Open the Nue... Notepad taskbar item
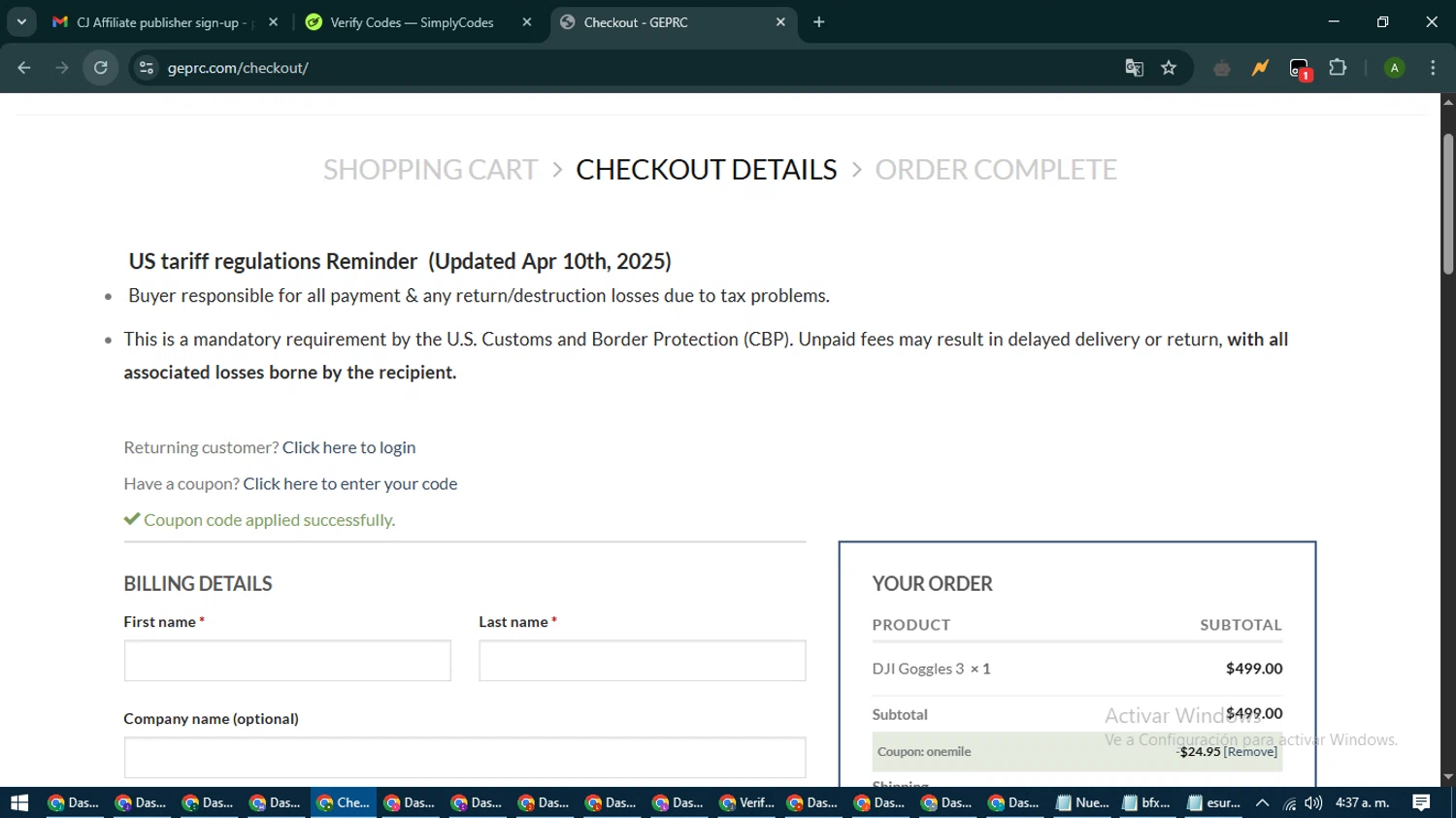 (1082, 802)
